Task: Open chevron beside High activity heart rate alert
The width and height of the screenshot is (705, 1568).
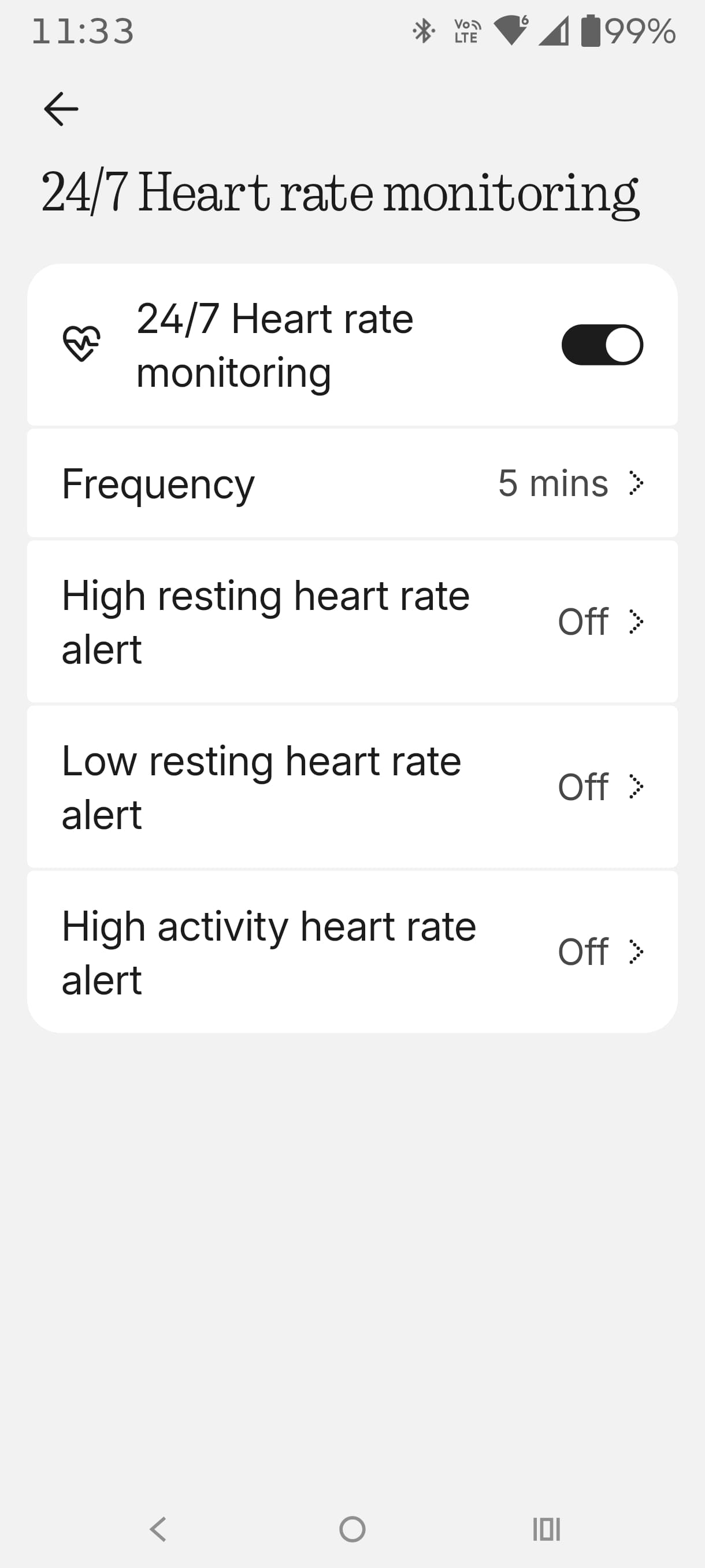Action: tap(636, 952)
